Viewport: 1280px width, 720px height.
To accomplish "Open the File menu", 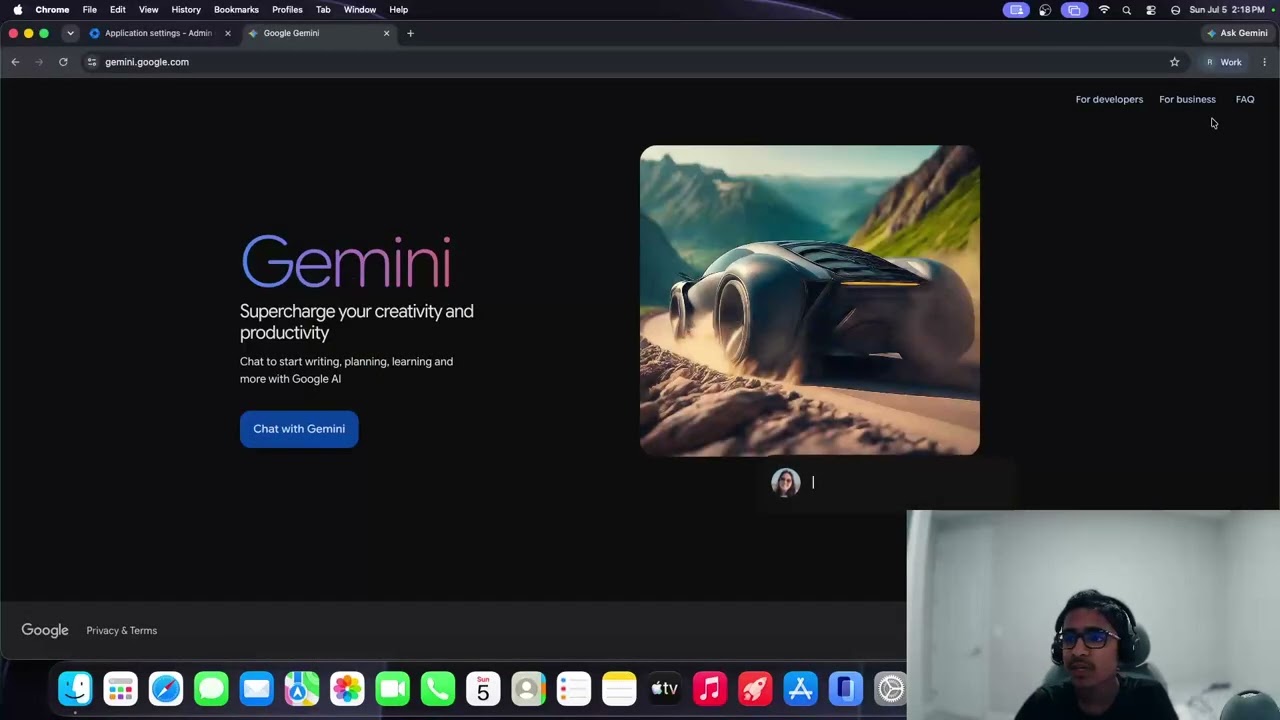I will click(x=90, y=10).
